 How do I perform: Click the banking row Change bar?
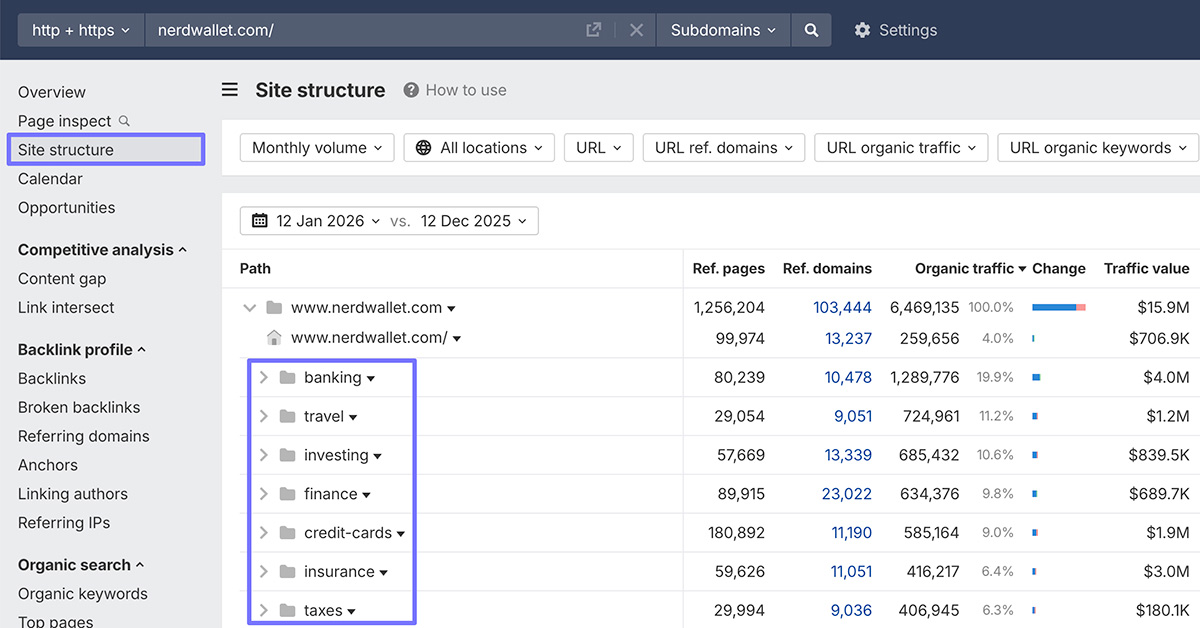coord(1037,378)
